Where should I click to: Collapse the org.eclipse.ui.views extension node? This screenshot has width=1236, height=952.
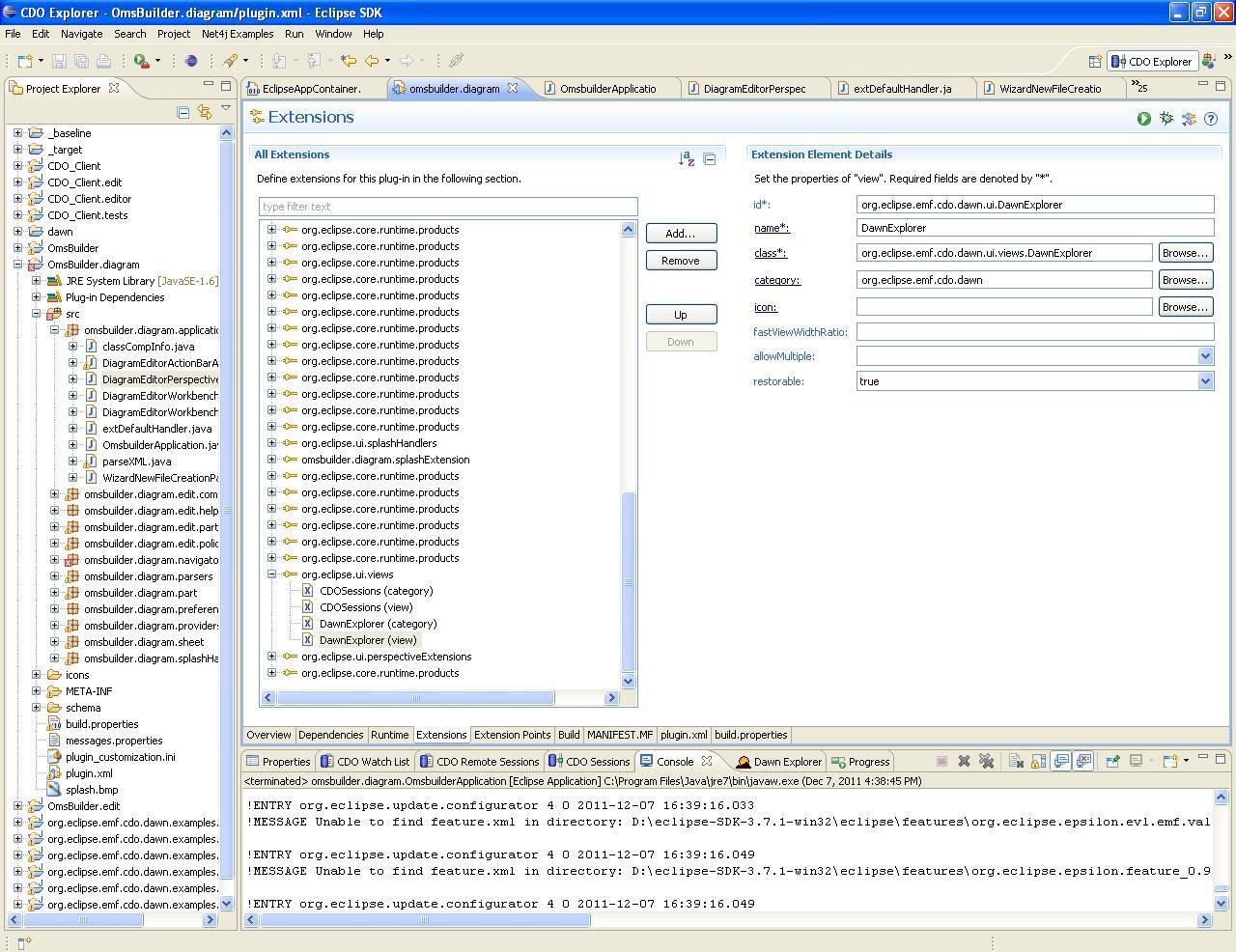point(271,574)
